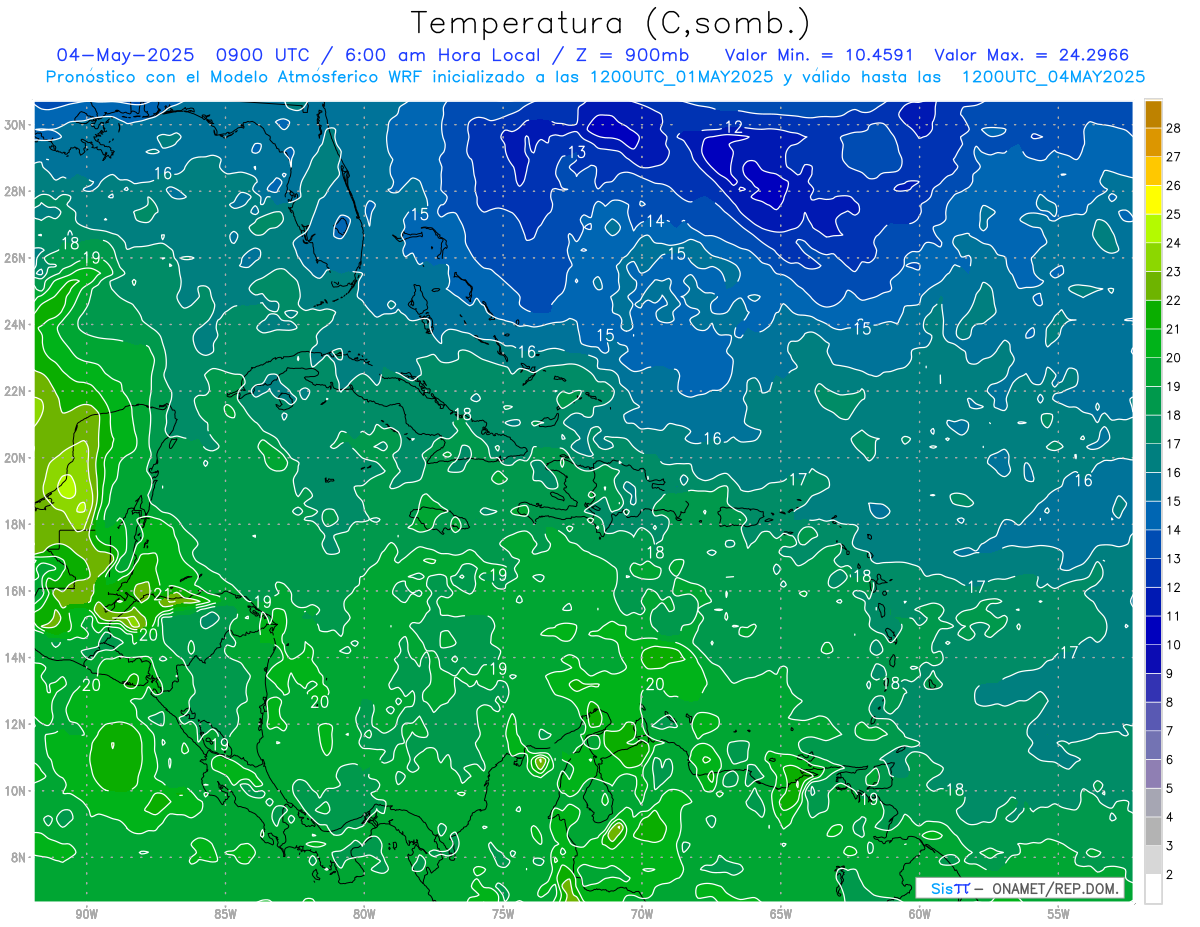Click the "85W" longitude axis label
This screenshot has width=1200, height=927.
[225, 914]
